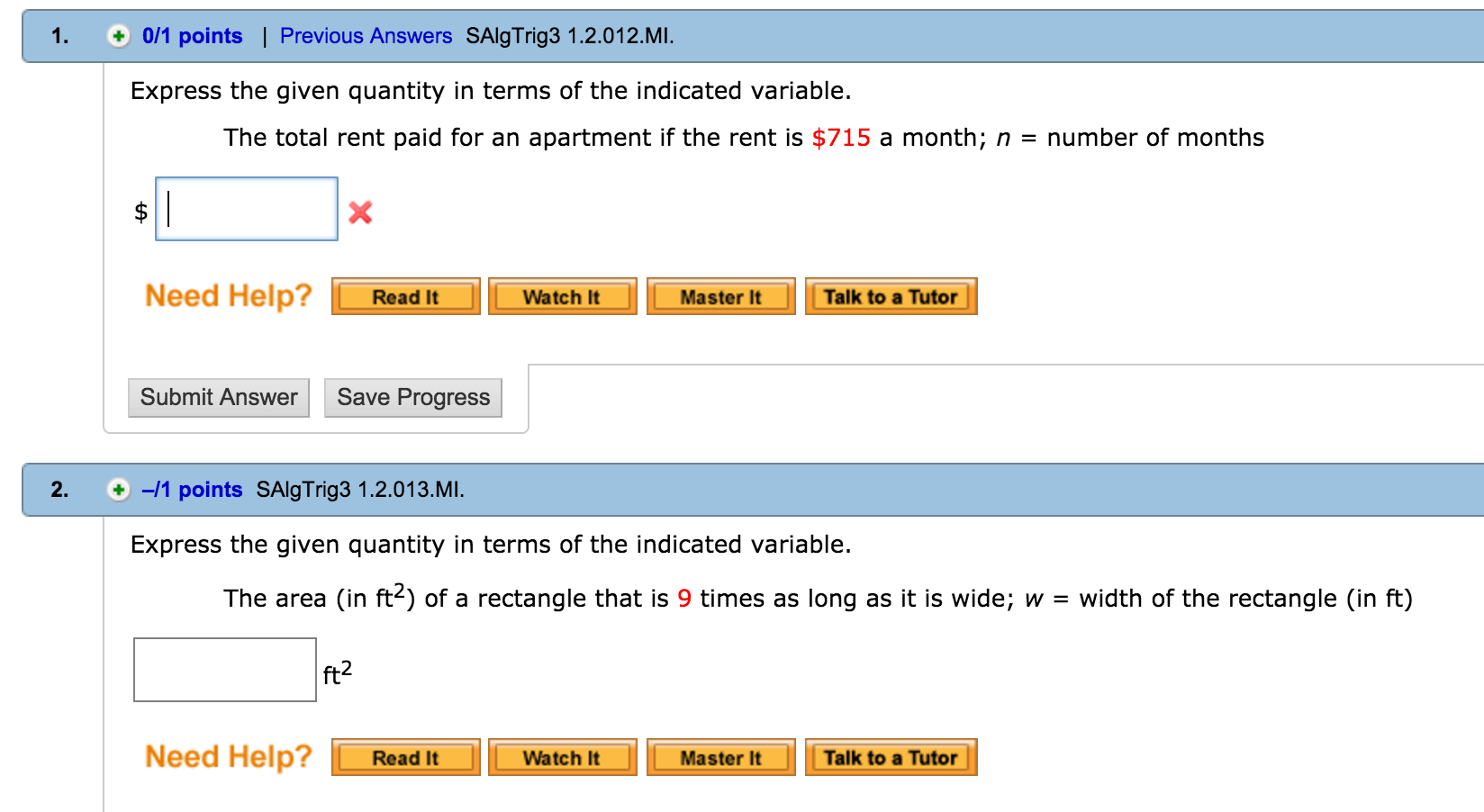This screenshot has width=1484, height=812.
Task: Open Read It help for question 1
Action: (x=405, y=297)
